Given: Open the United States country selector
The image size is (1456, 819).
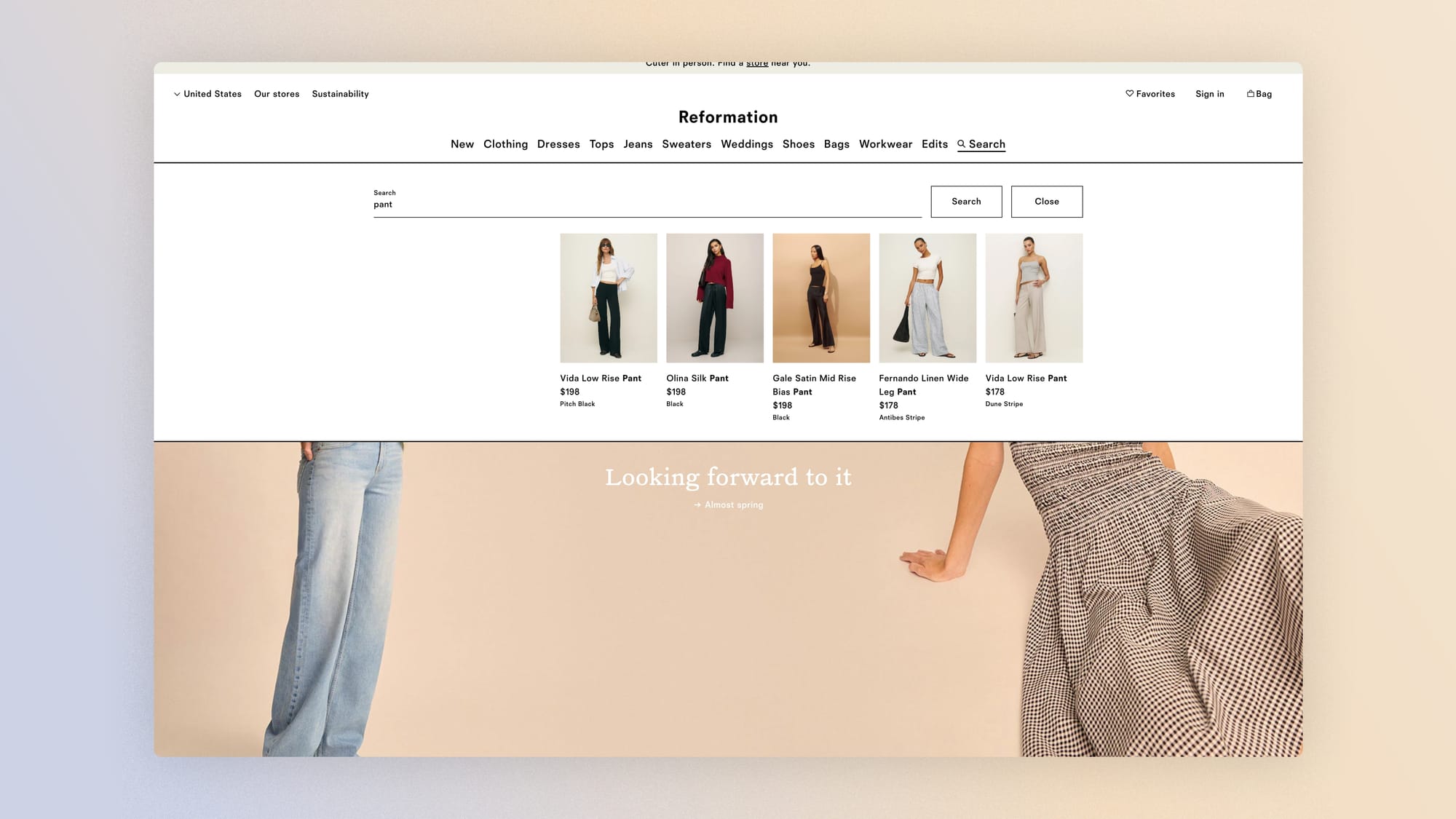Looking at the screenshot, I should pyautogui.click(x=207, y=94).
